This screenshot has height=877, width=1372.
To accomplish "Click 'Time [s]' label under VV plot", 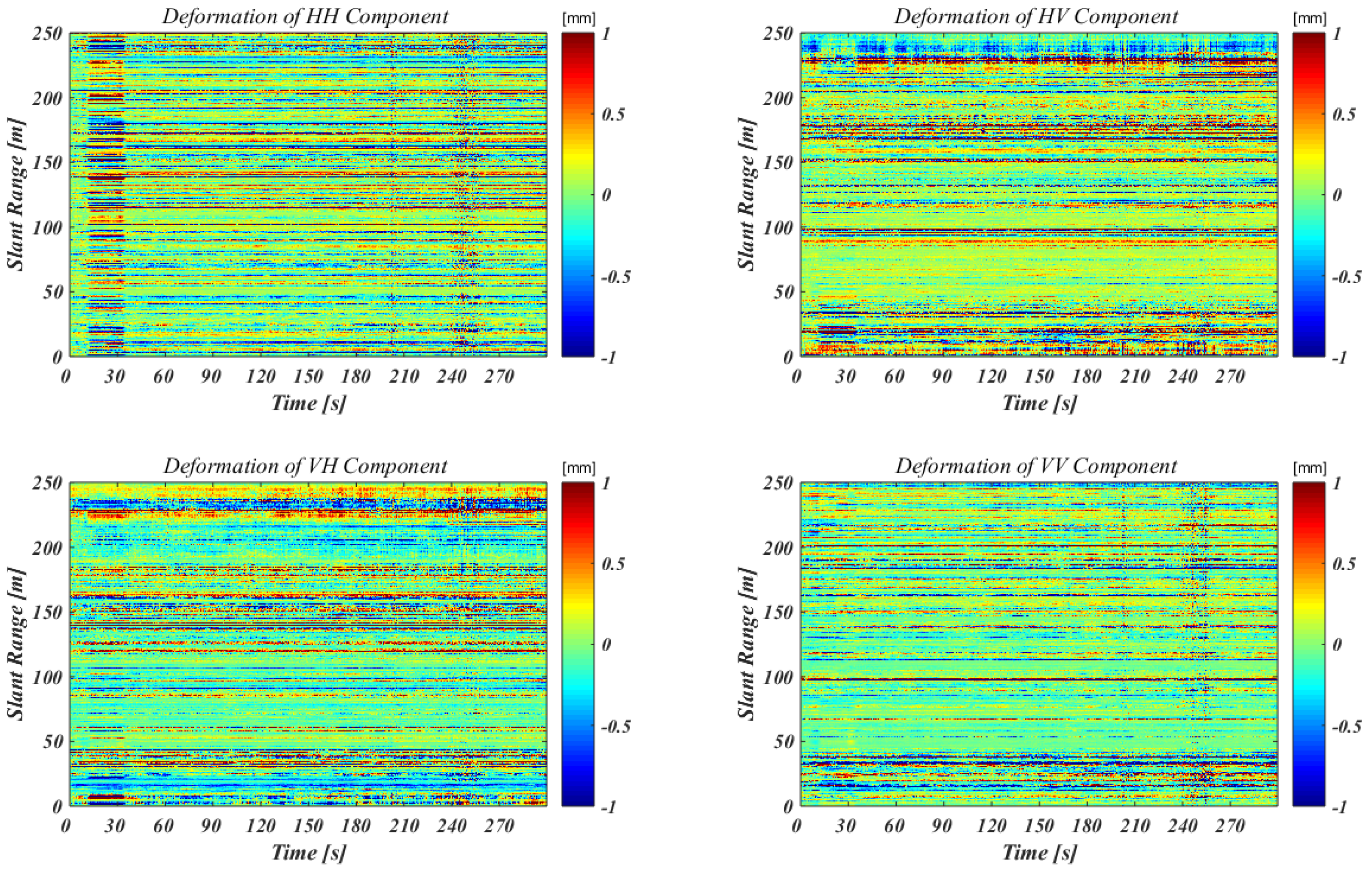I will tap(1039, 853).
